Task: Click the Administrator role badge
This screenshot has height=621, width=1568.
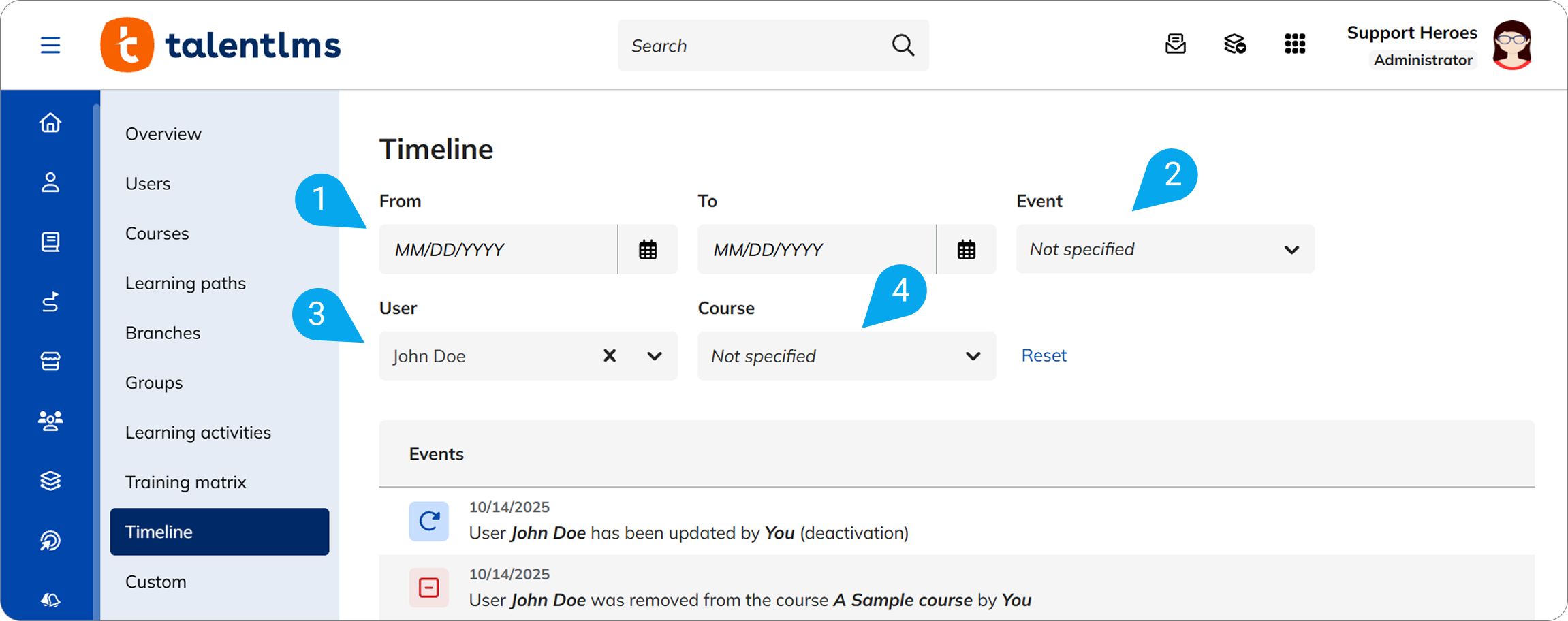Action: coord(1423,60)
